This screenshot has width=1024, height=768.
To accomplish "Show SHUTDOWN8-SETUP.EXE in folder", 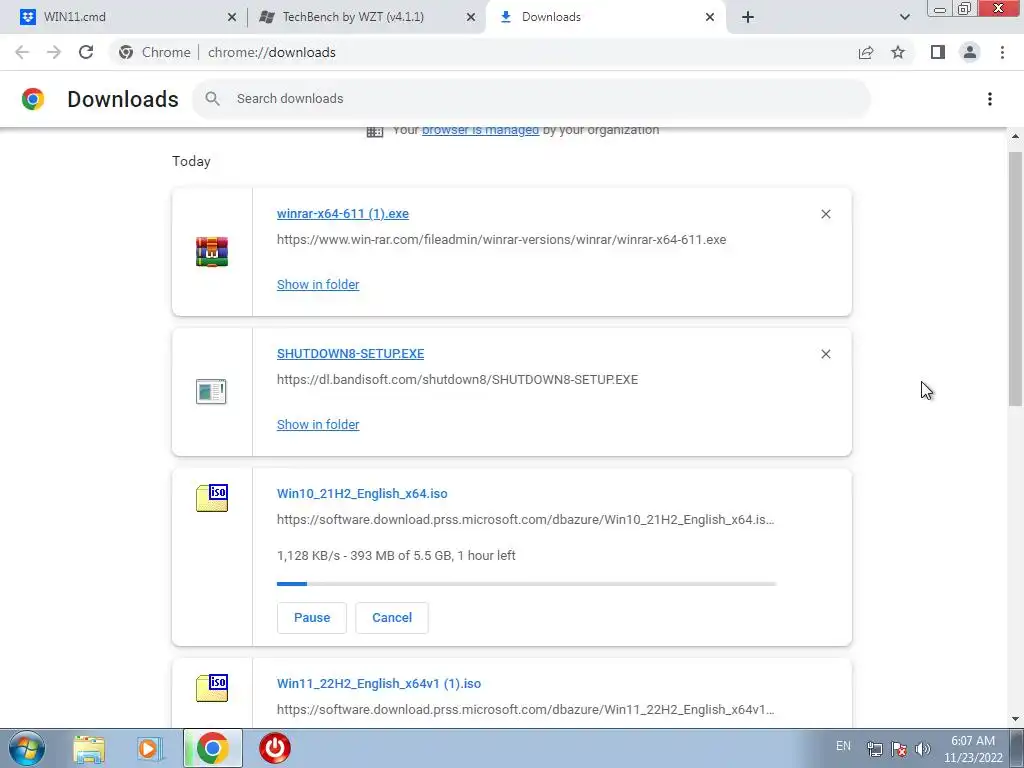I will [x=318, y=424].
